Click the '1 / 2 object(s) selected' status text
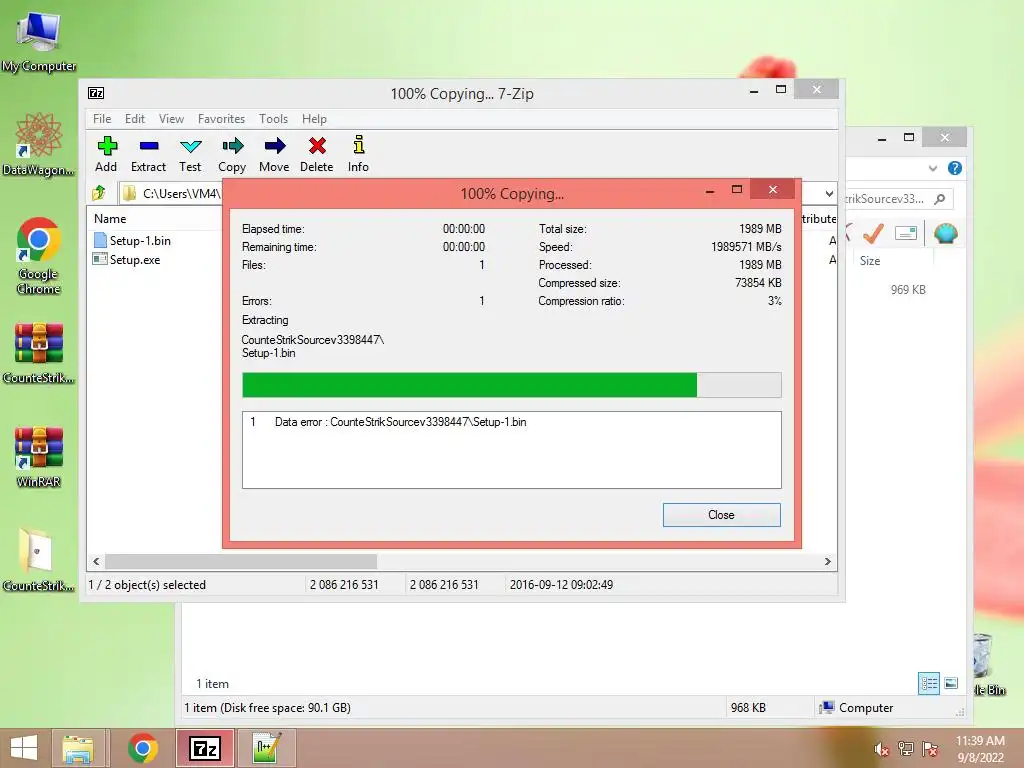1024x768 pixels. pyautogui.click(x=147, y=584)
